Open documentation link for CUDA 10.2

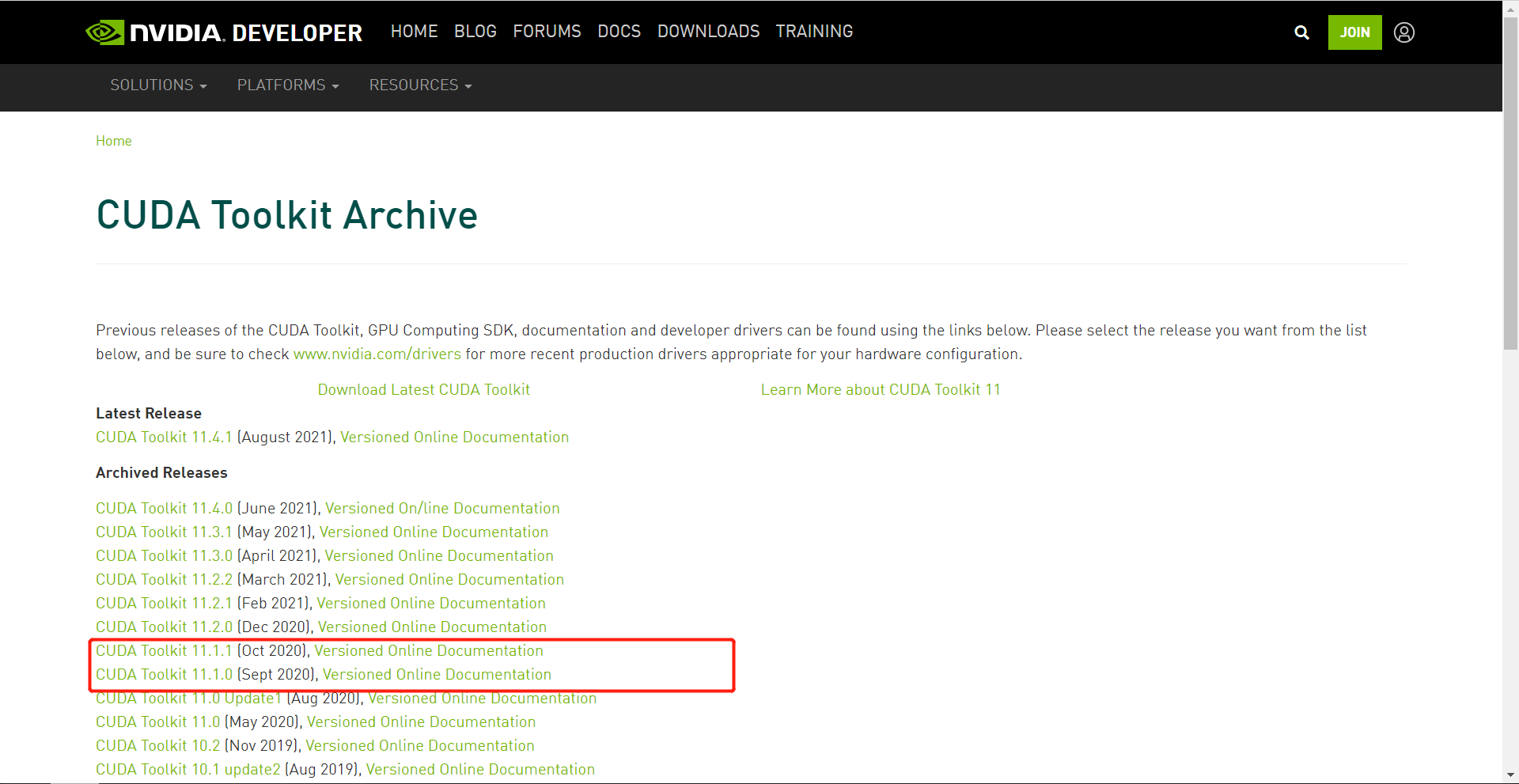(x=420, y=746)
